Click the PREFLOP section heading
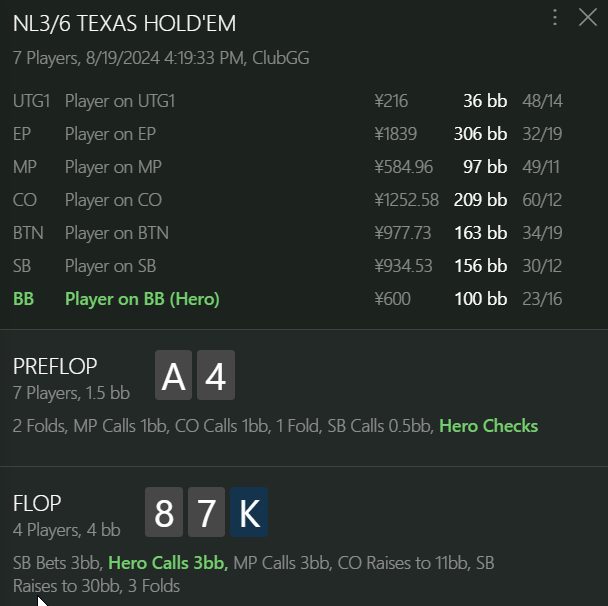The width and height of the screenshot is (608, 606). [55, 366]
